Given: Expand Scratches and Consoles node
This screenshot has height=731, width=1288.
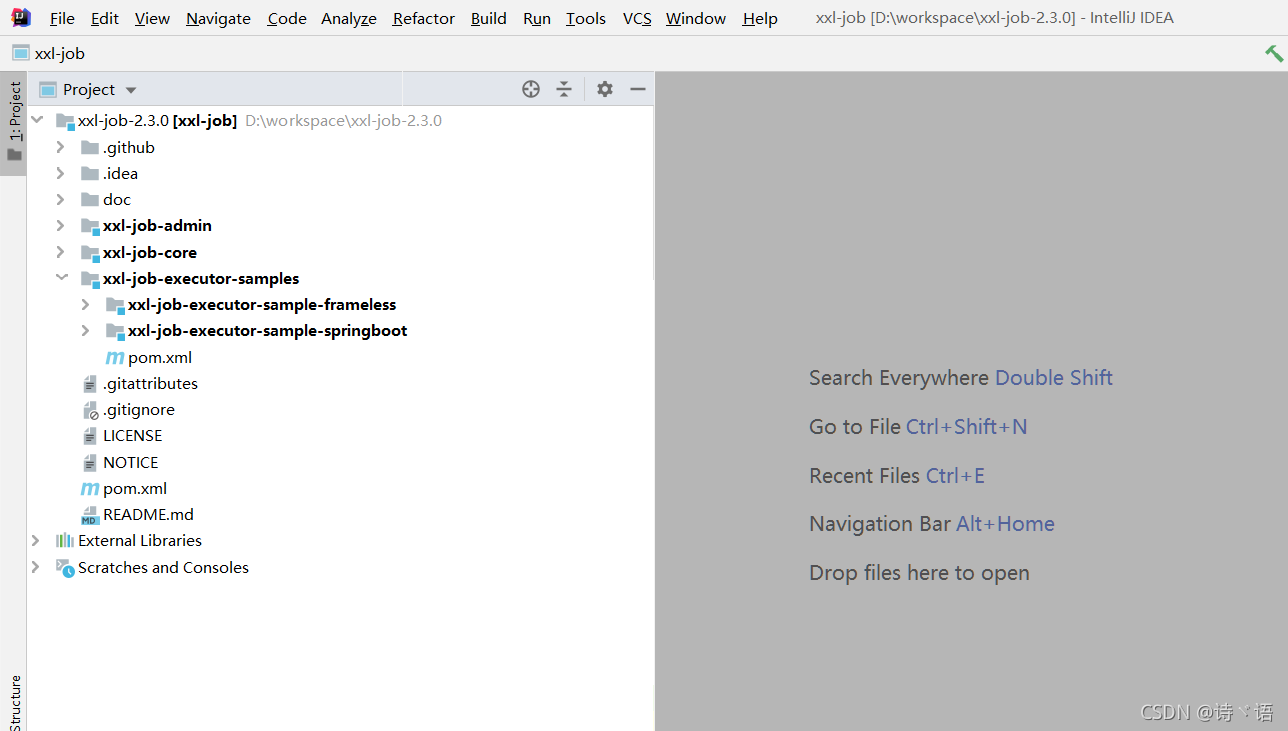Looking at the screenshot, I should coord(35,567).
